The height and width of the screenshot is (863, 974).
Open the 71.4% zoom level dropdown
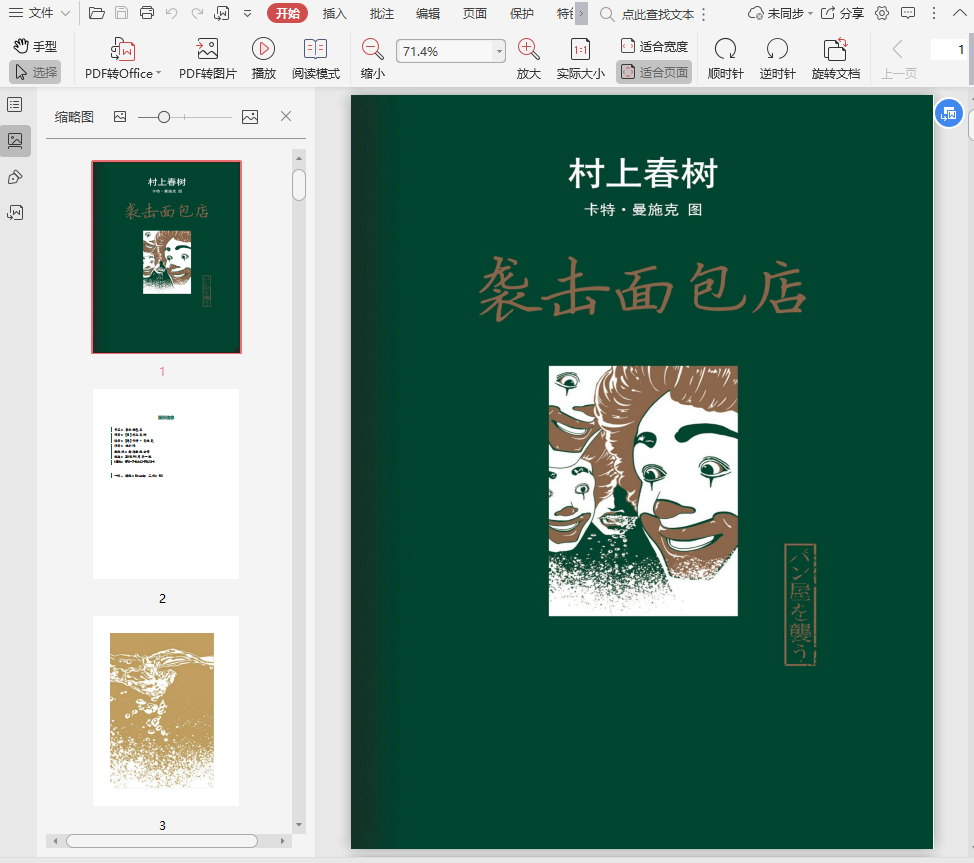499,52
